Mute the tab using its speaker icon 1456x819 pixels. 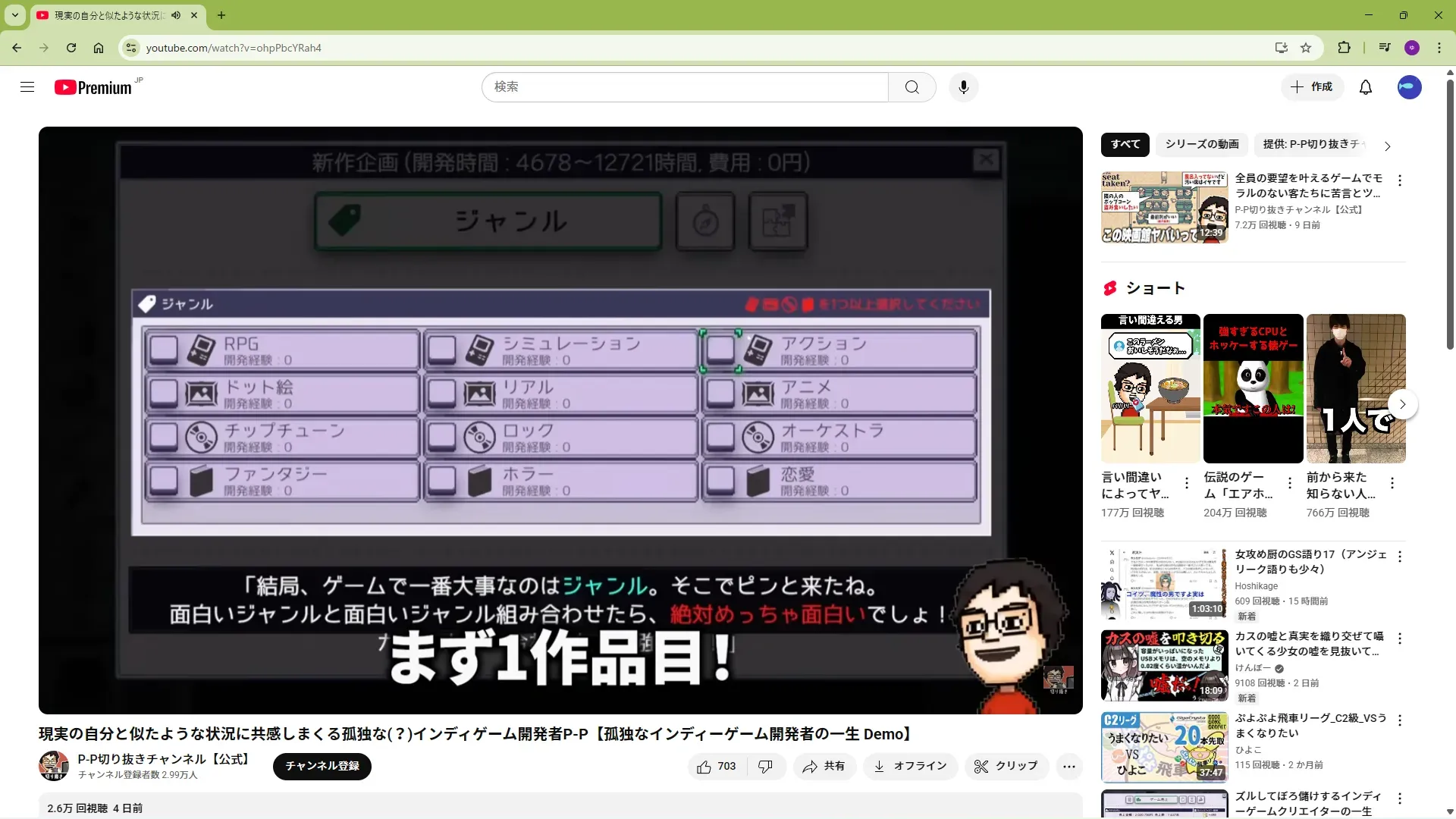point(176,15)
